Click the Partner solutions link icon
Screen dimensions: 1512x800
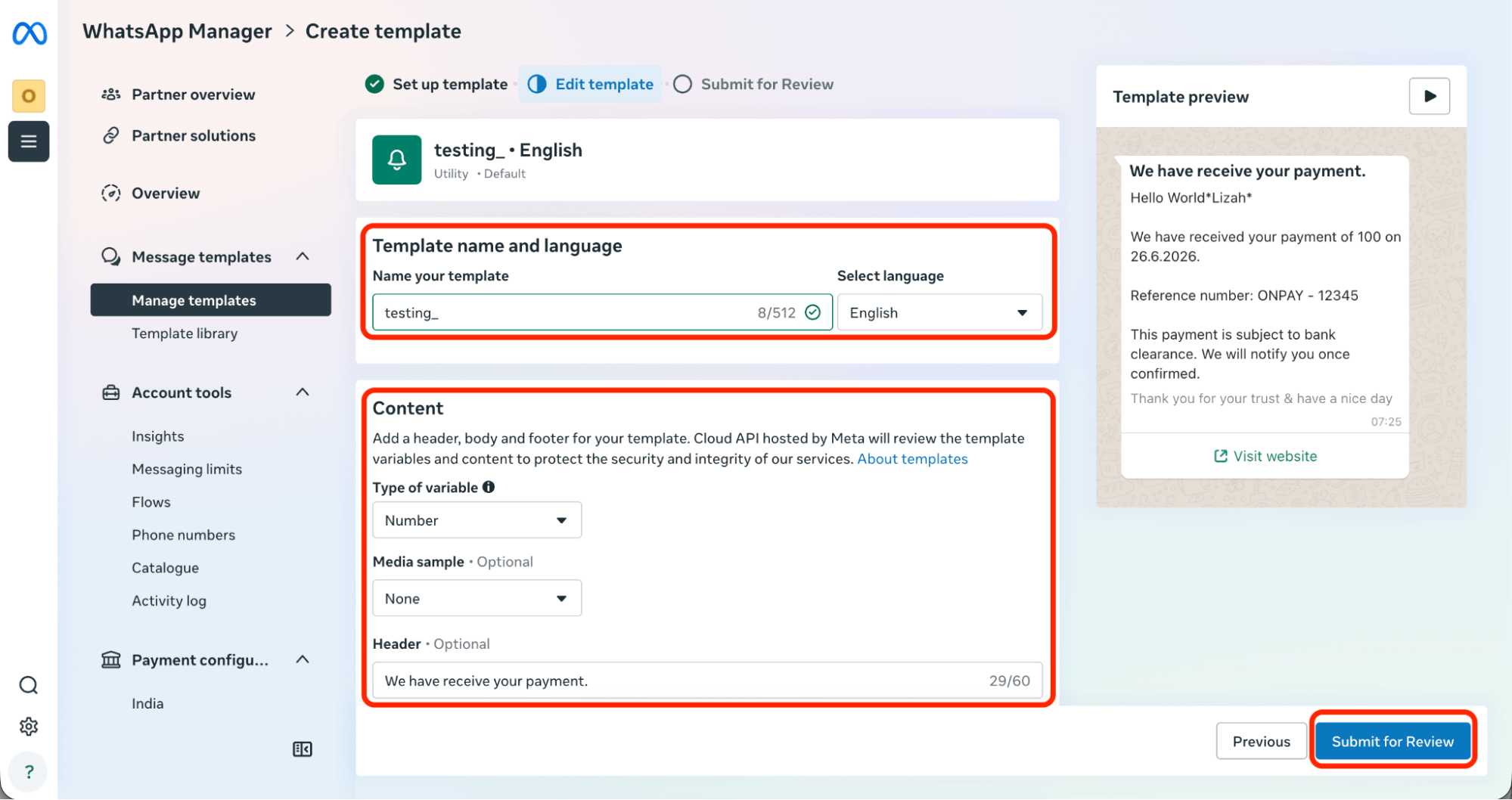[x=111, y=135]
